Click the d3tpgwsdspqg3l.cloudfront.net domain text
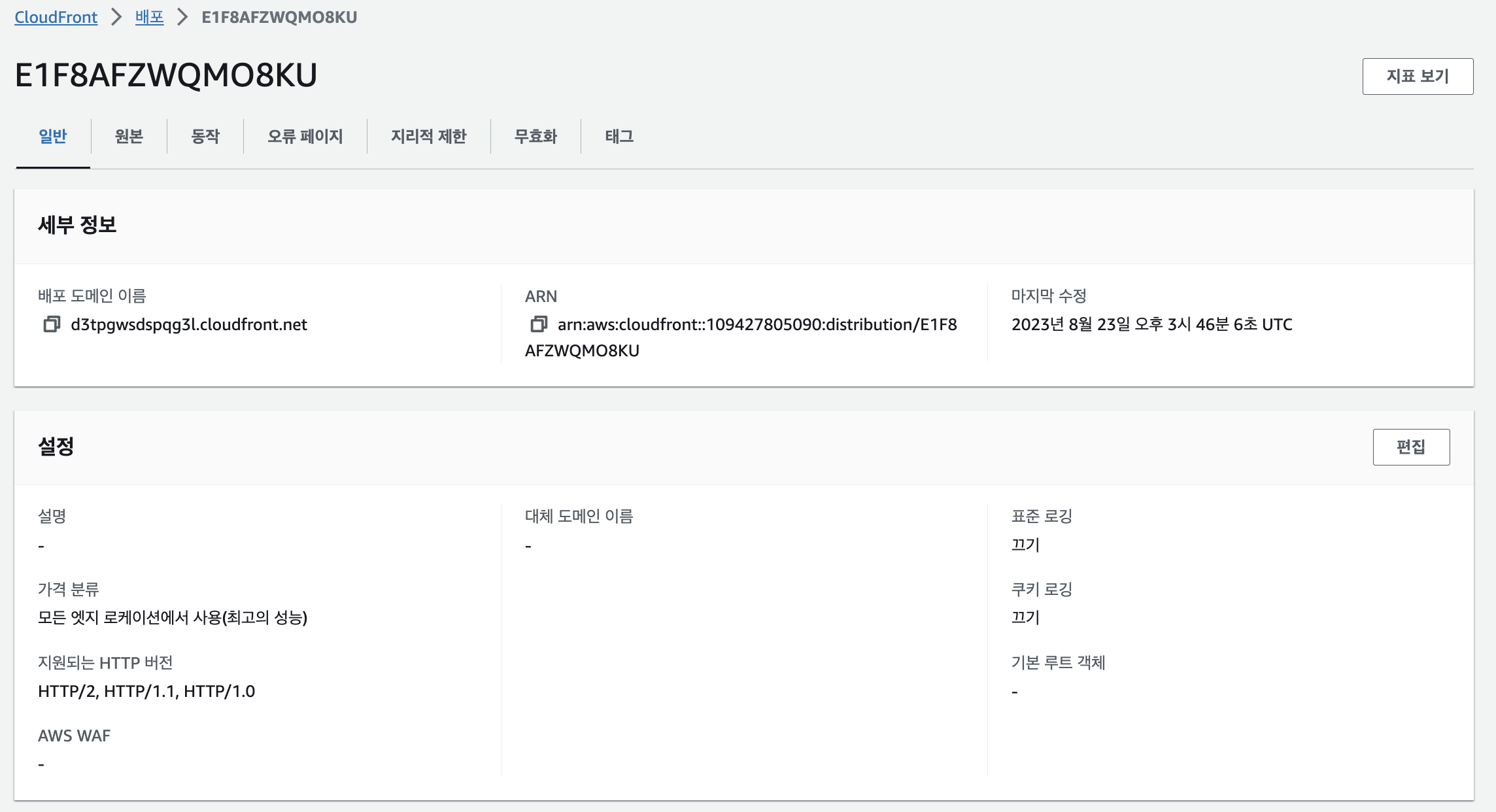Image resolution: width=1496 pixels, height=812 pixels. (x=189, y=324)
